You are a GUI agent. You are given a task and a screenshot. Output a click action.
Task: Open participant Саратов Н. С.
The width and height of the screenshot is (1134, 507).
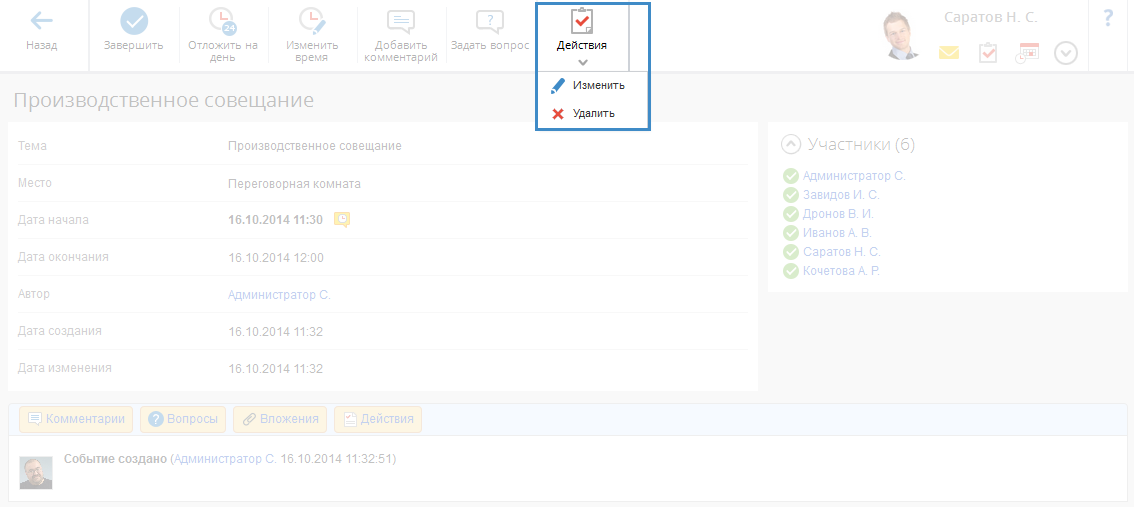pos(842,252)
